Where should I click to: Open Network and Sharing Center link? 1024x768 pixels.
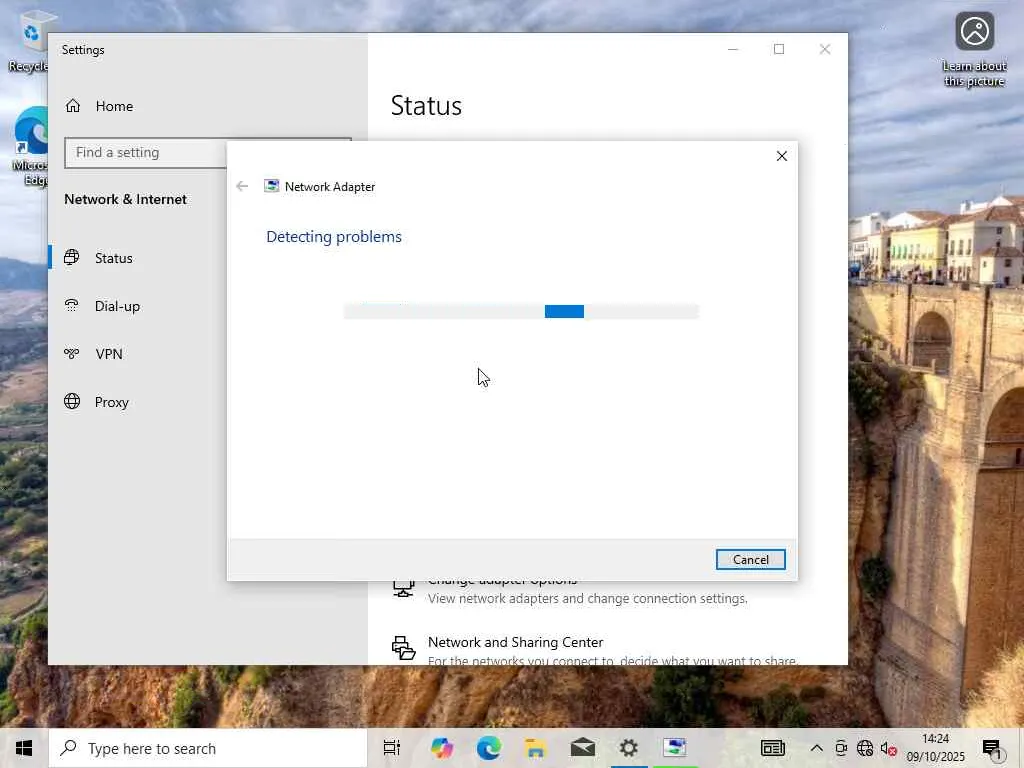click(x=515, y=642)
